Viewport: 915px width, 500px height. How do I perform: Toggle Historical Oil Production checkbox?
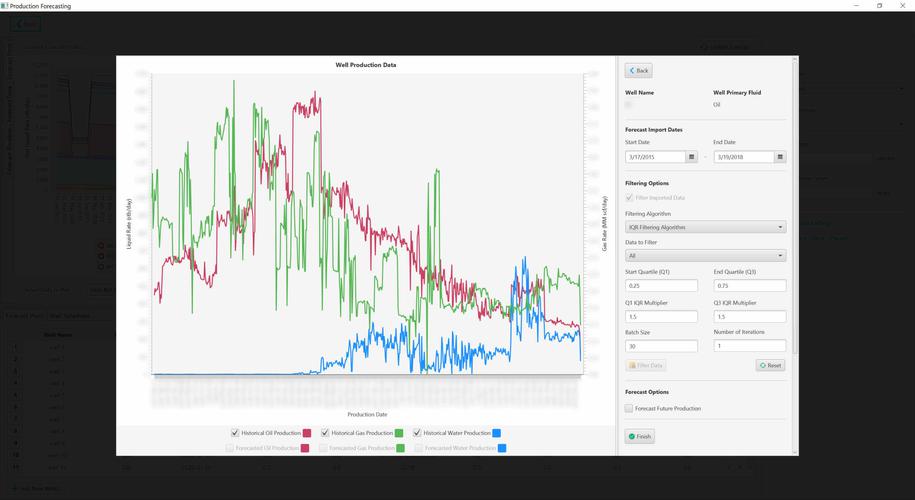pos(235,433)
